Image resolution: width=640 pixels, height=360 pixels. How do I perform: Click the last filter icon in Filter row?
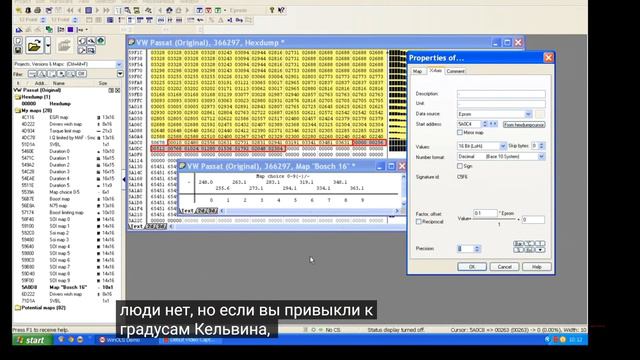coord(81,74)
